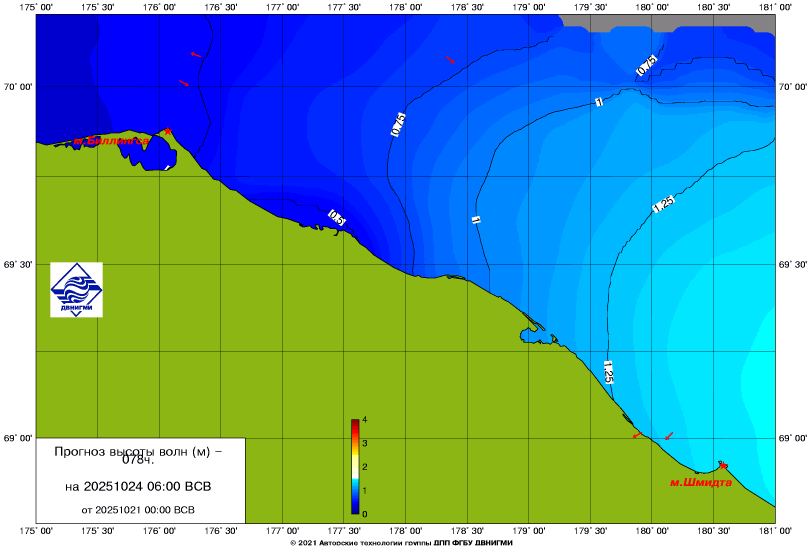
Task: Click the red marker at м.Шмидта cape
Action: click(722, 465)
